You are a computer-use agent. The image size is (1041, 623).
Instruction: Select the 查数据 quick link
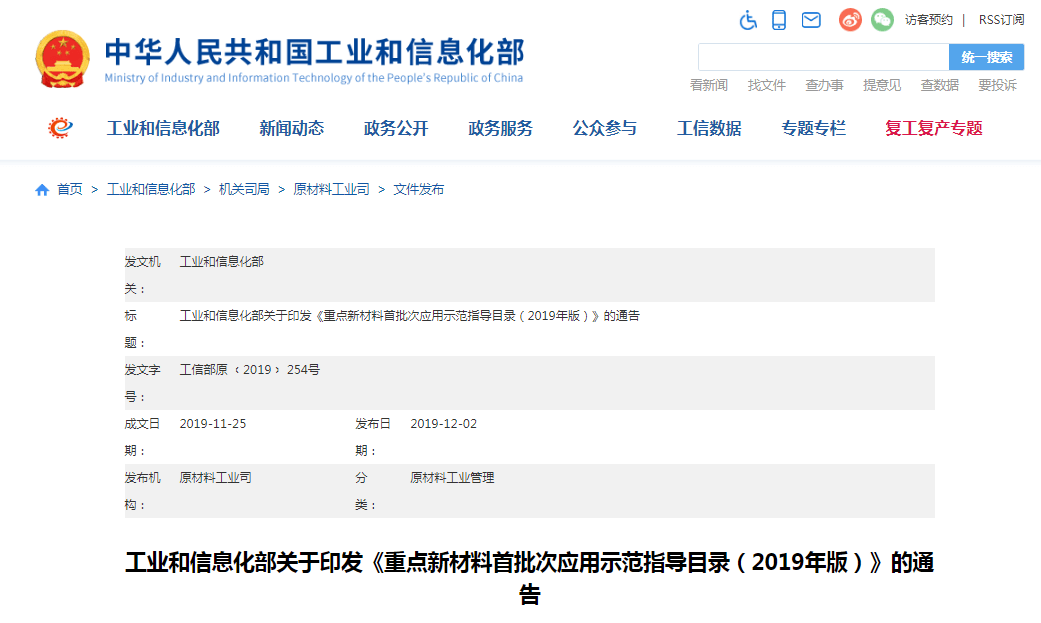pos(939,85)
